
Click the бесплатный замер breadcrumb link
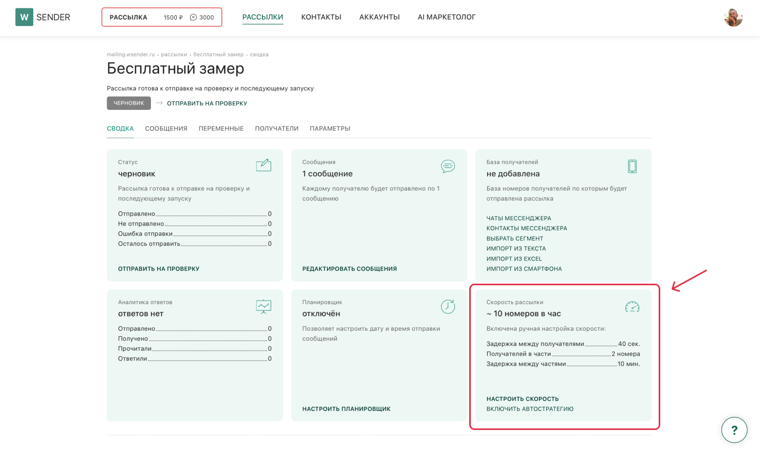pos(218,55)
